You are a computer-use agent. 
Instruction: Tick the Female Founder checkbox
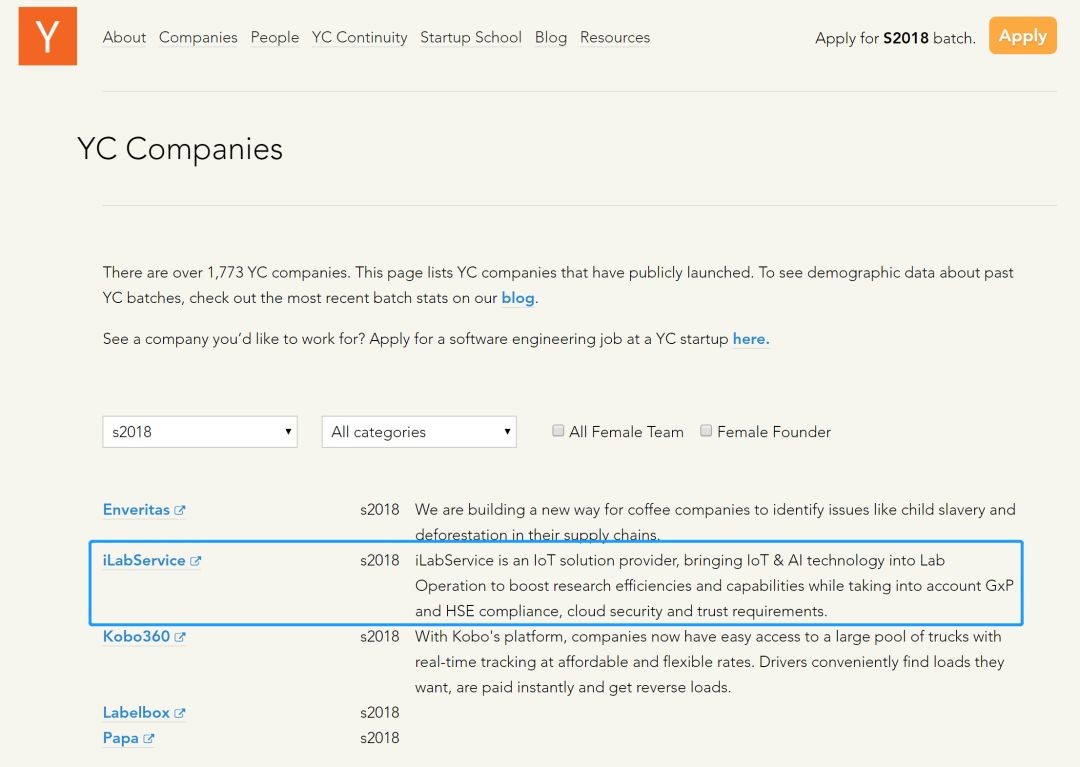coord(706,431)
